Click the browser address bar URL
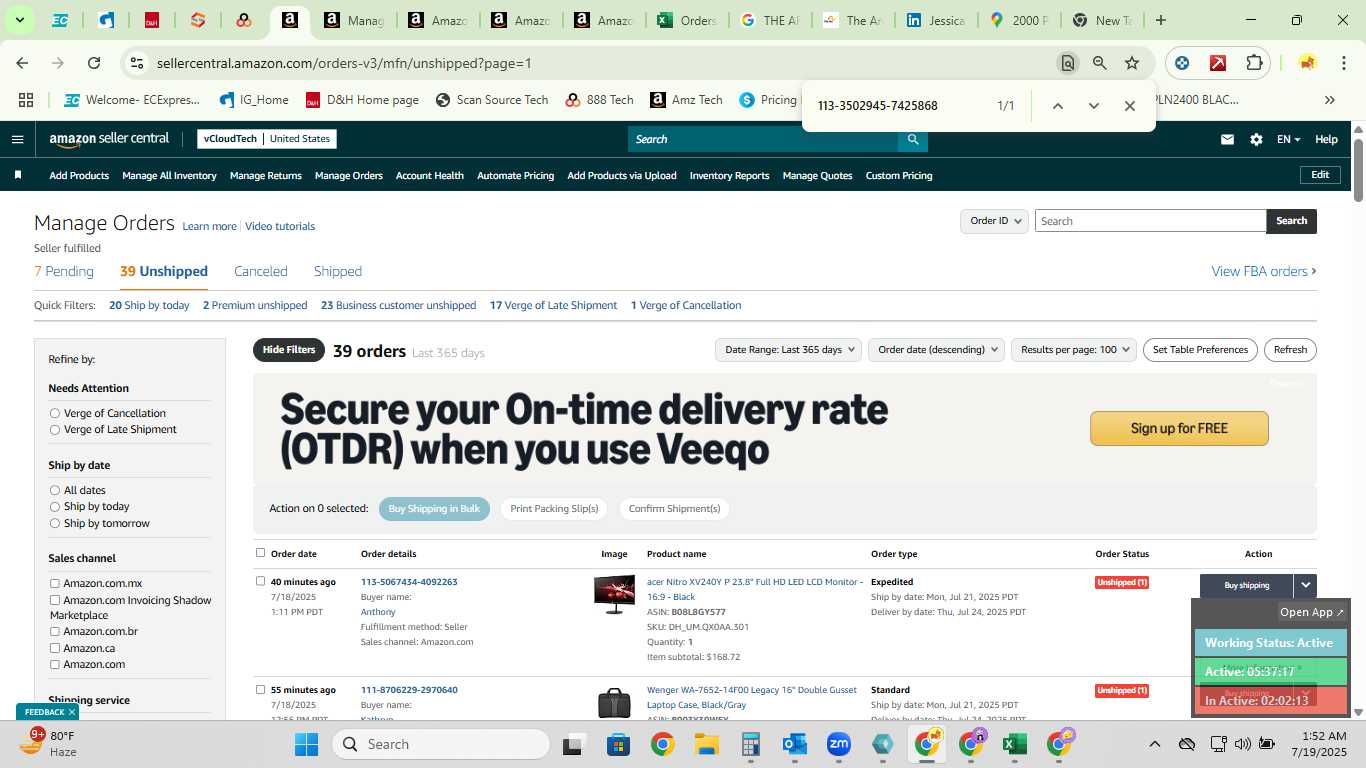This screenshot has height=768, width=1366. [344, 63]
